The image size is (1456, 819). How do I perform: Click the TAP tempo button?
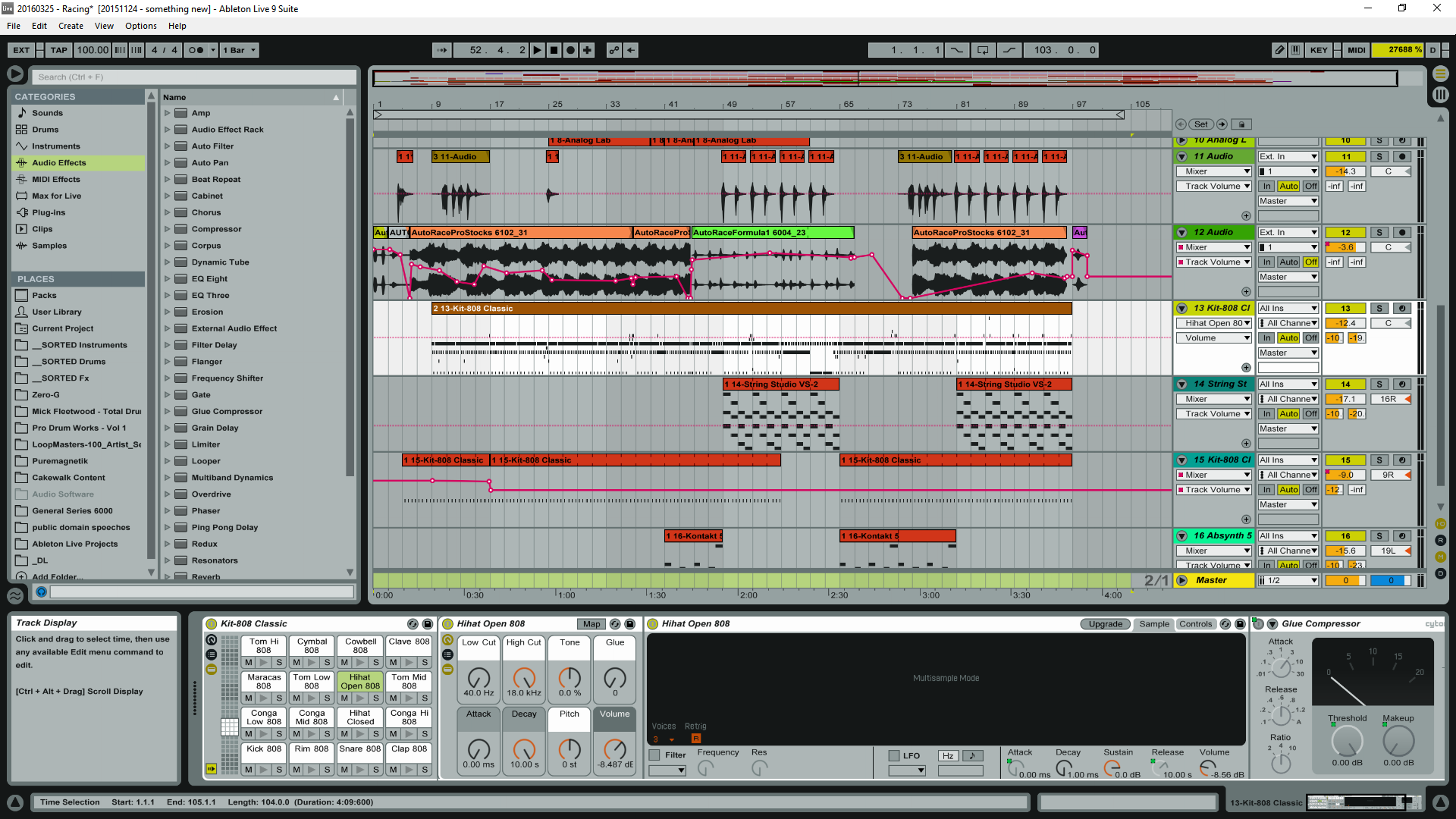(x=58, y=50)
